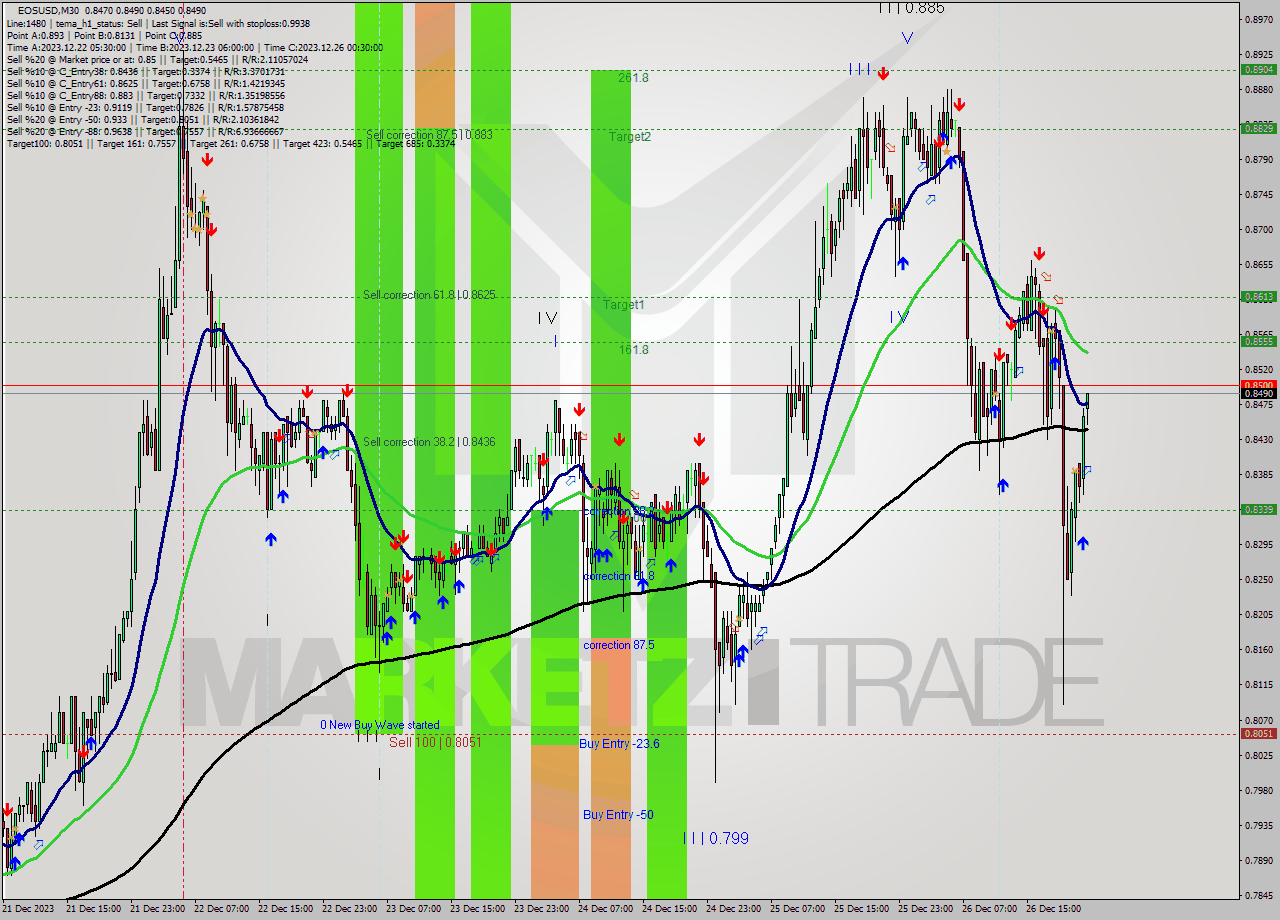
Task: Click the 0.8745 price axis label
Action: click(x=1257, y=194)
